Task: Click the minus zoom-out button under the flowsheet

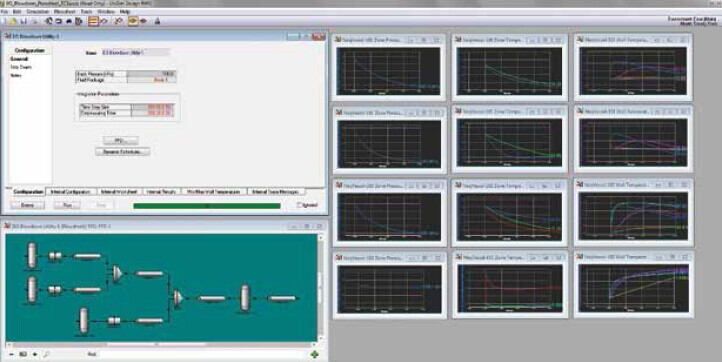Action: click(12, 354)
